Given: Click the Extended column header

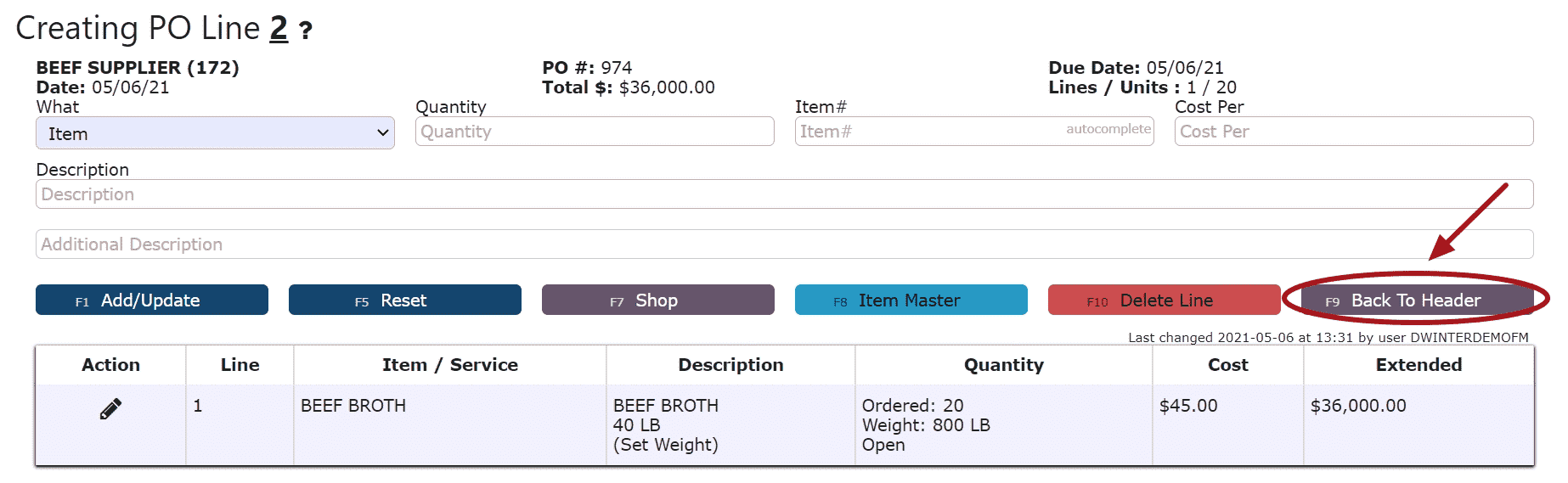Looking at the screenshot, I should (1419, 365).
